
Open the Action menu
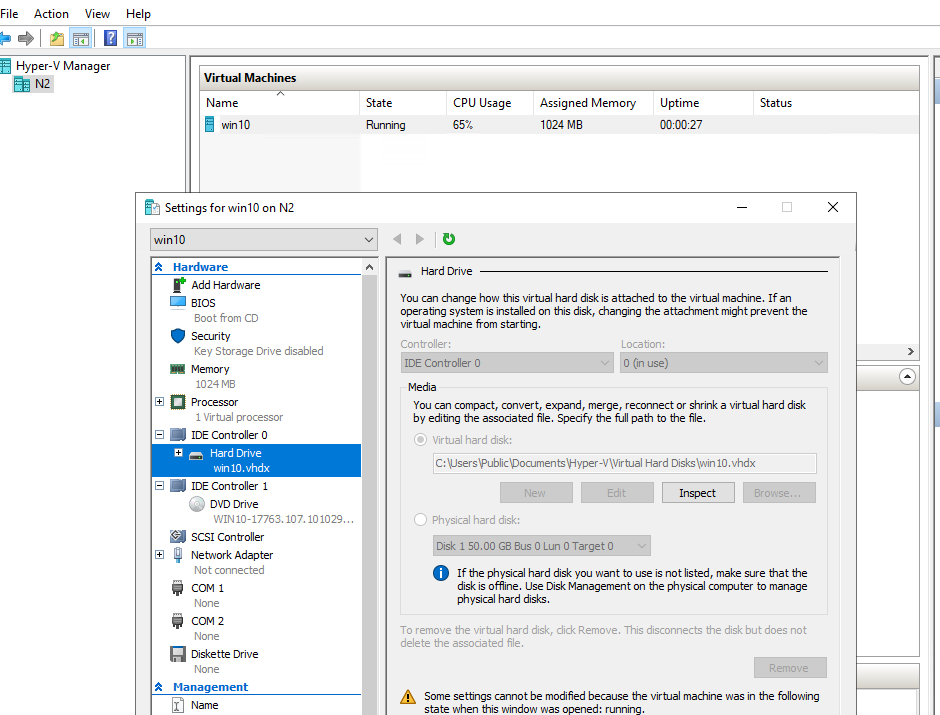(51, 13)
